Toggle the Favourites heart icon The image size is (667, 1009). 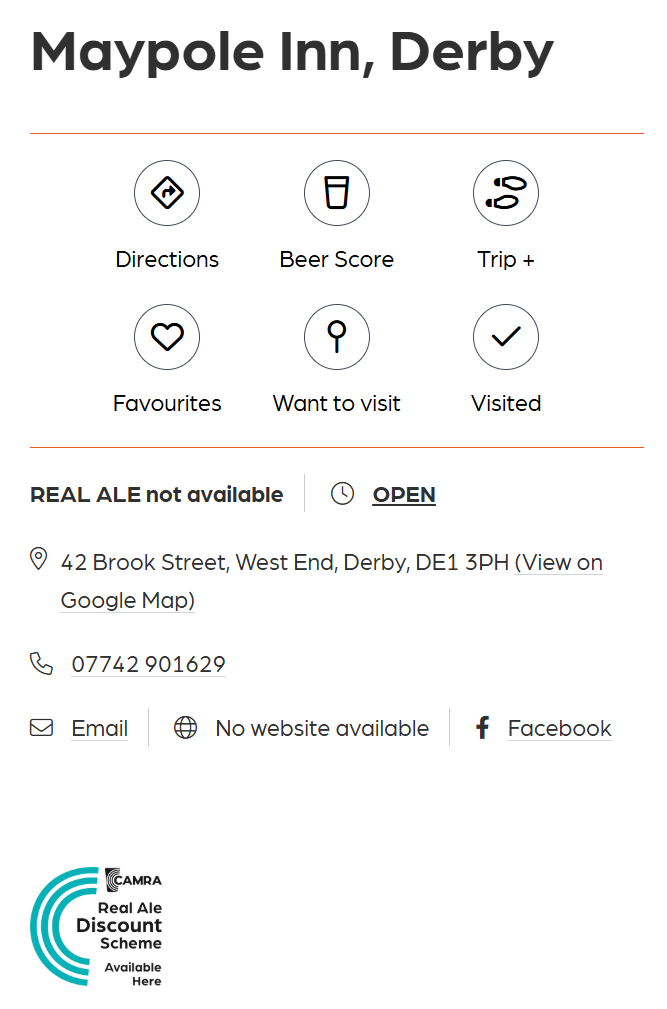tap(167, 337)
